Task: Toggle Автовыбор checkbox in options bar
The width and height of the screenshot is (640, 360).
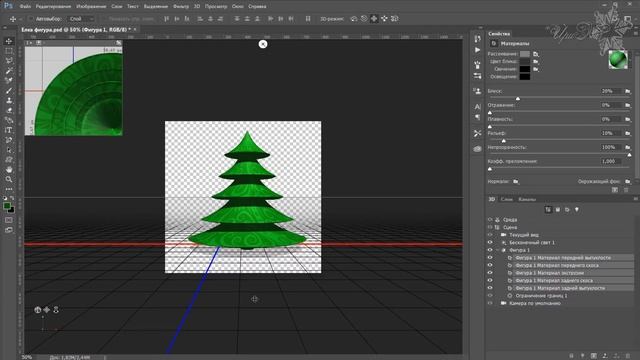Action: (31, 19)
